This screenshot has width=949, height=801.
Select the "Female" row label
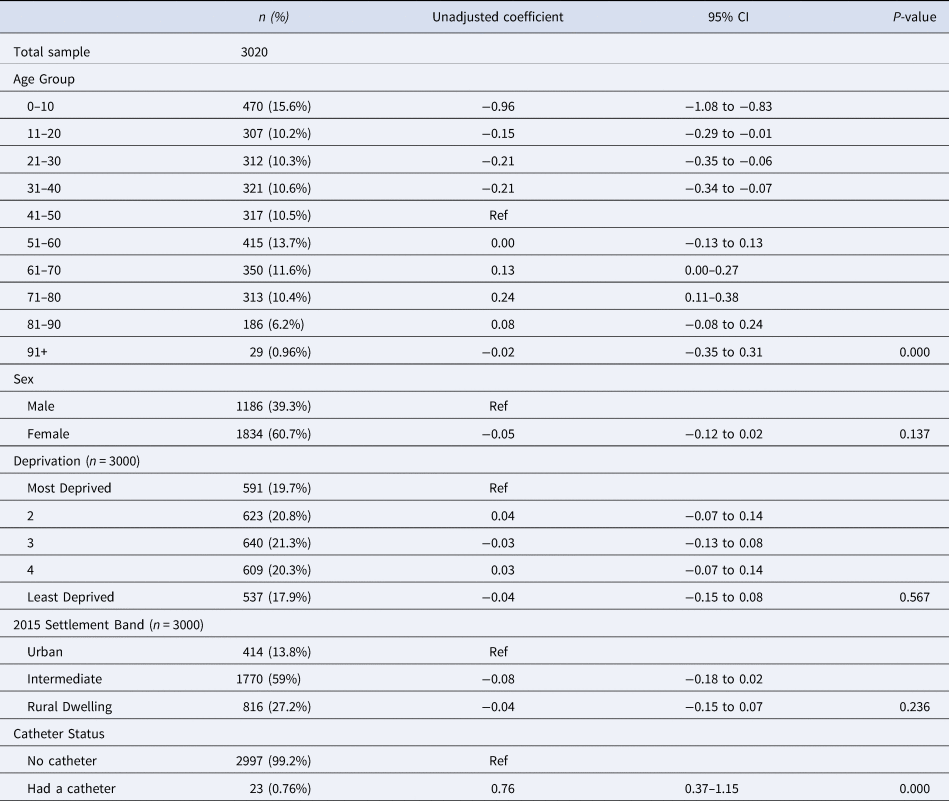click(x=50, y=434)
